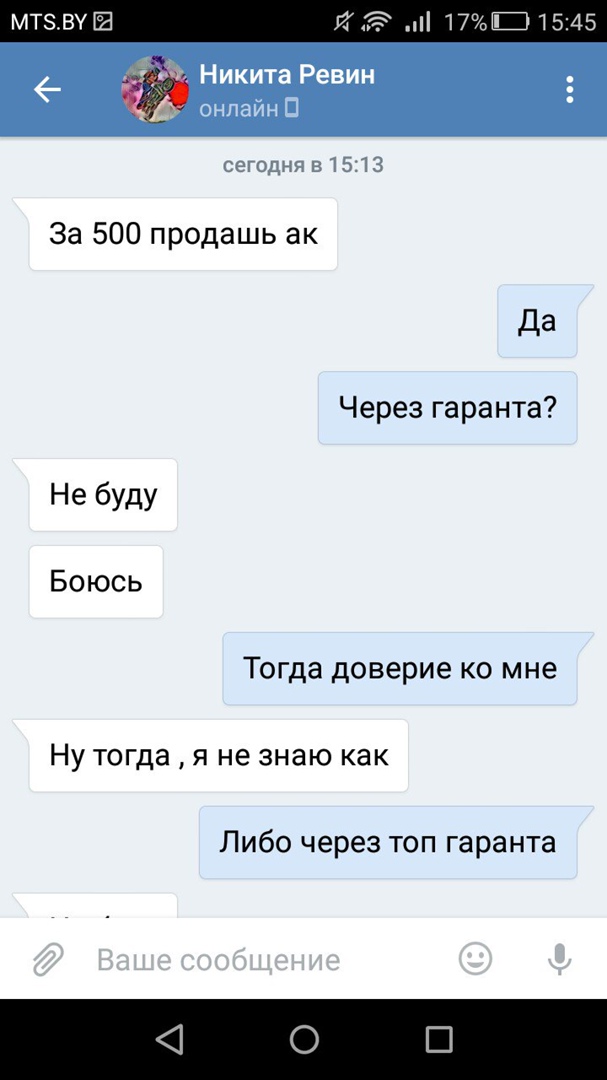The width and height of the screenshot is (607, 1080).
Task: Click the Никита Ревин name in the header
Action: pyautogui.click(x=287, y=74)
